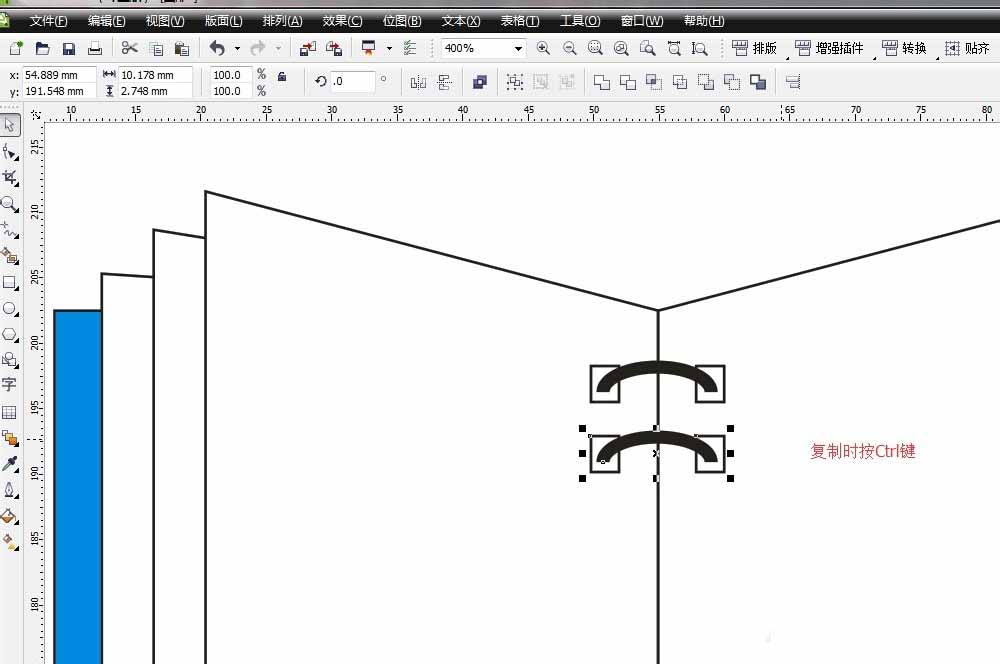
Task: Click the Save icon in toolbar
Action: (x=69, y=48)
